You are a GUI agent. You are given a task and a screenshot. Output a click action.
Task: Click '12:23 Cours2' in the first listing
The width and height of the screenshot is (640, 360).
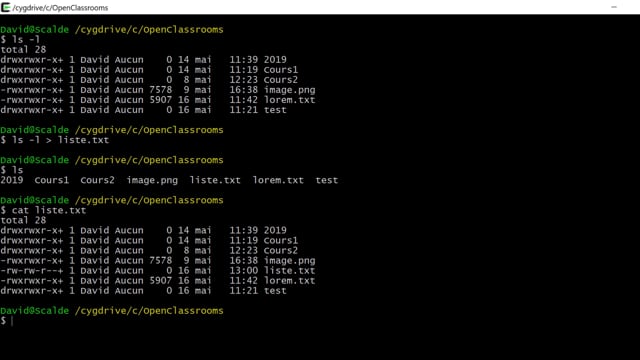[263, 80]
